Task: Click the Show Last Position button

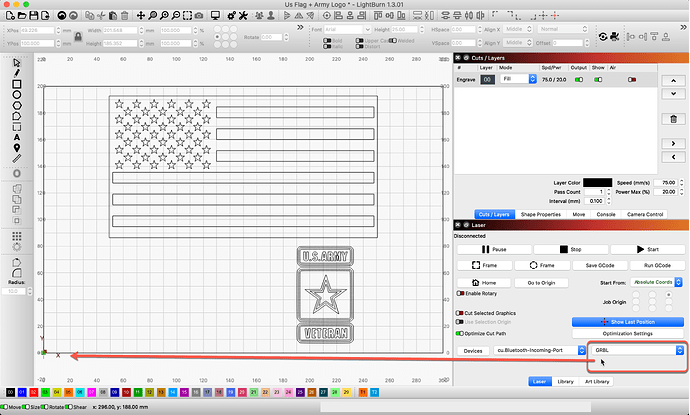Action: point(628,322)
